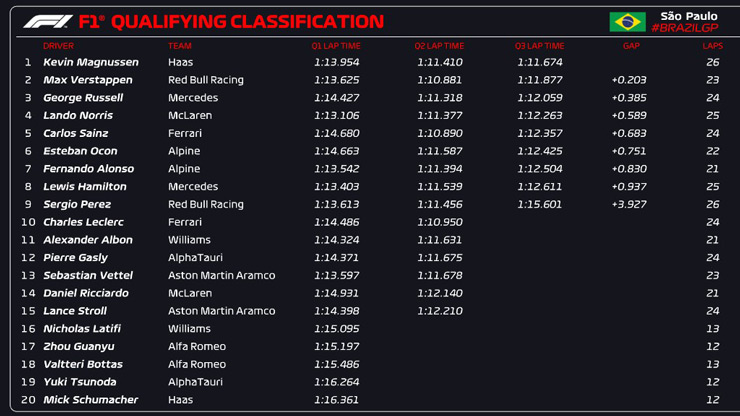
Task: Click the Brazil flag icon
Action: (x=627, y=22)
